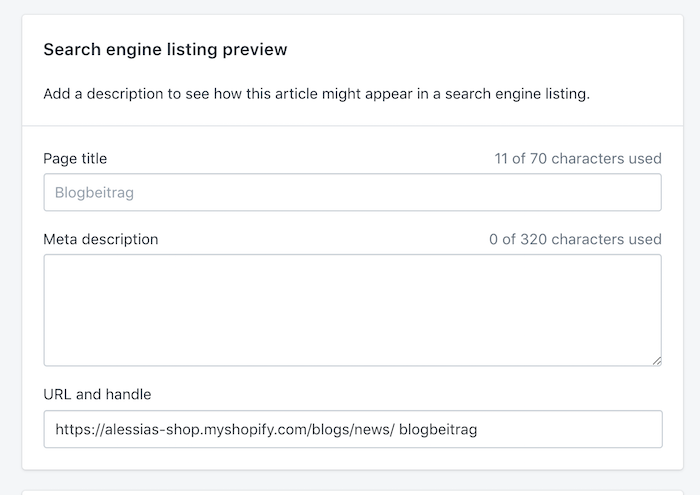Click empty space after the blogbeitrag handle

click(567, 429)
